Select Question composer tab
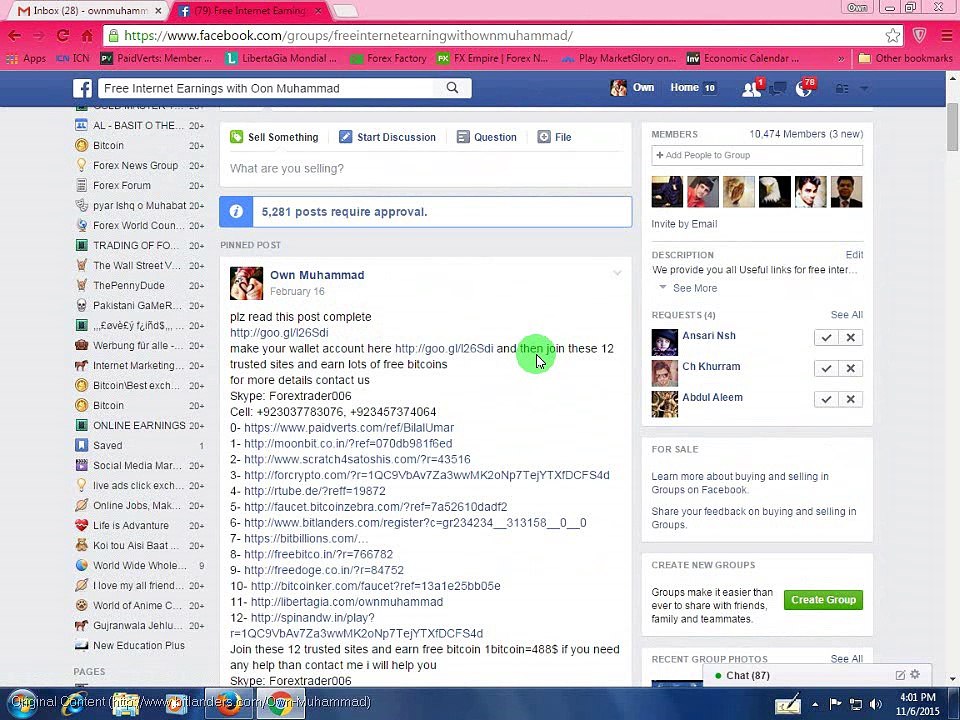960x720 pixels. pos(487,137)
